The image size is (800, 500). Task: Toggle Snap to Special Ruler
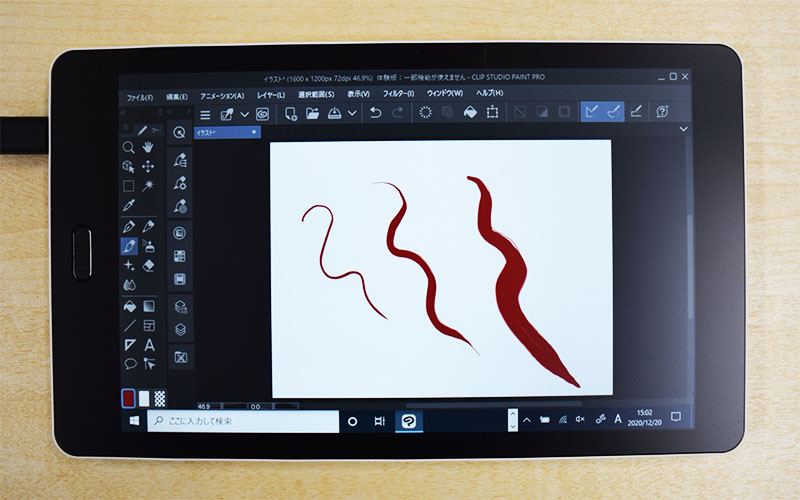[614, 112]
